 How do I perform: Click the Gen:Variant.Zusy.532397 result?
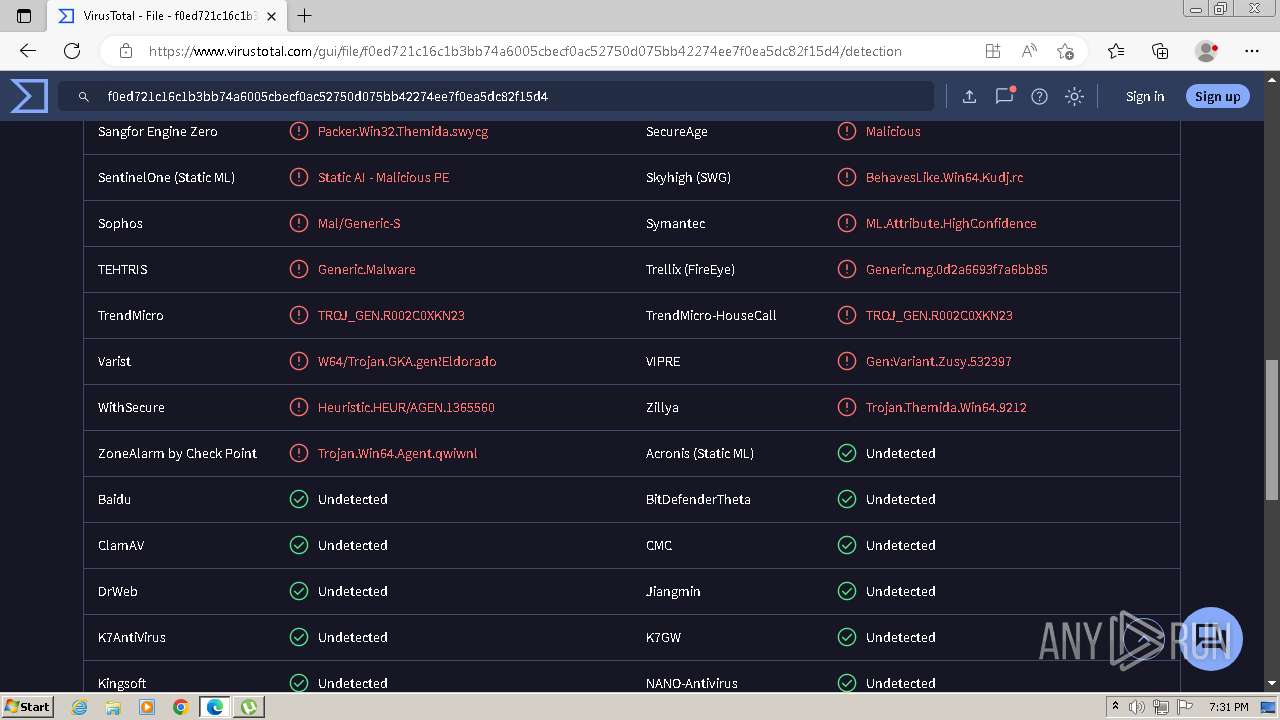[939, 361]
